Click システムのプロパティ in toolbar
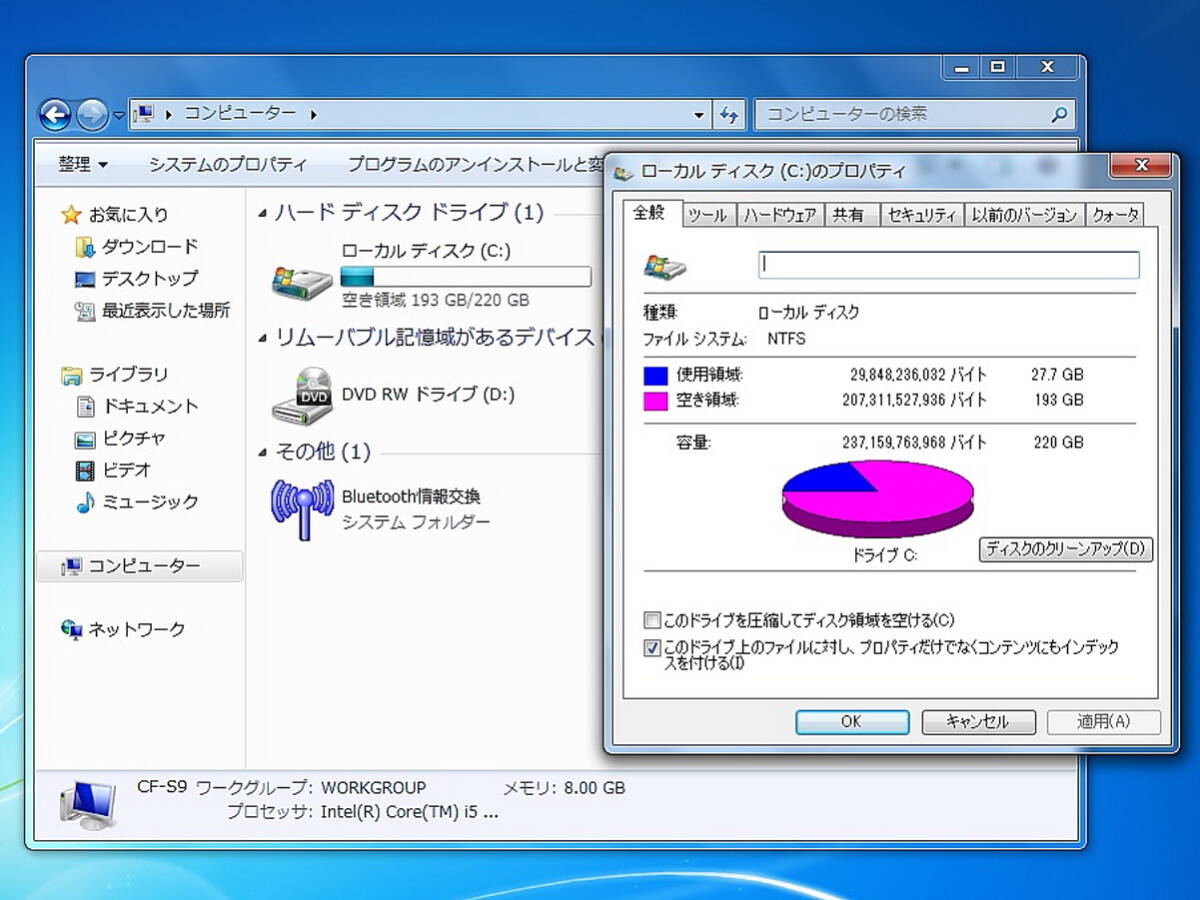The image size is (1200, 900). (x=228, y=164)
